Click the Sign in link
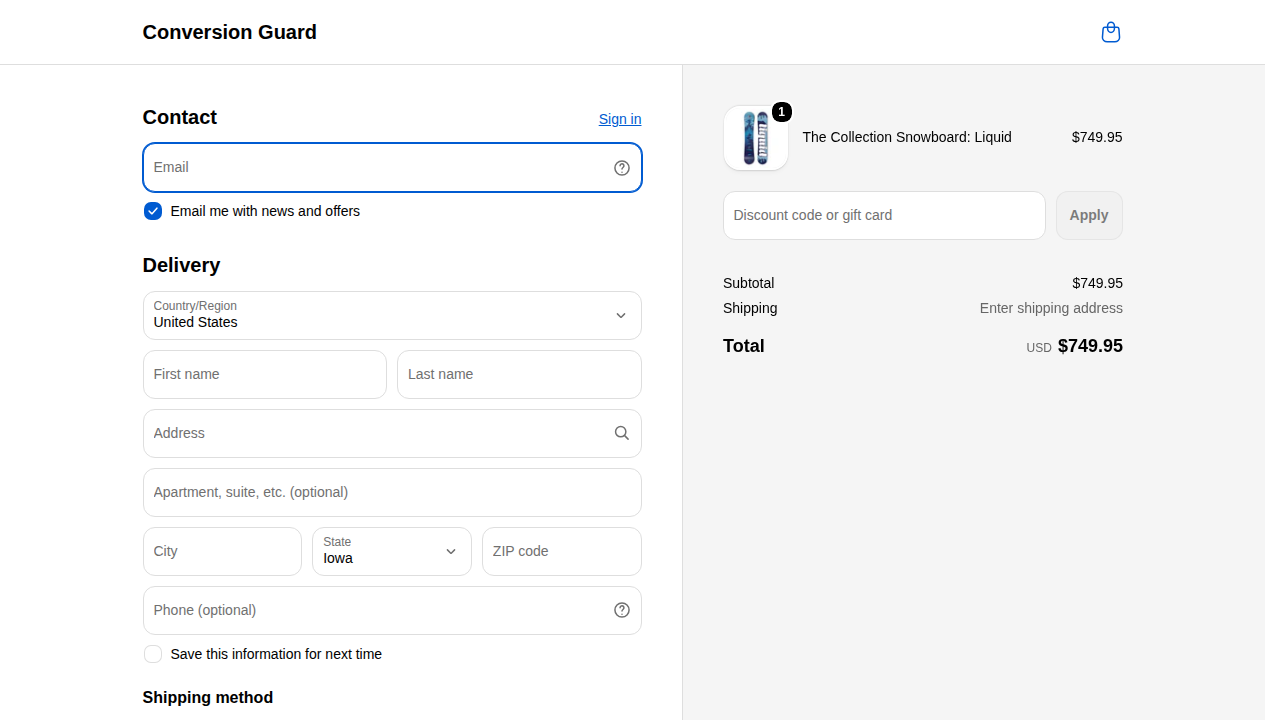The image size is (1280, 720). 620,119
